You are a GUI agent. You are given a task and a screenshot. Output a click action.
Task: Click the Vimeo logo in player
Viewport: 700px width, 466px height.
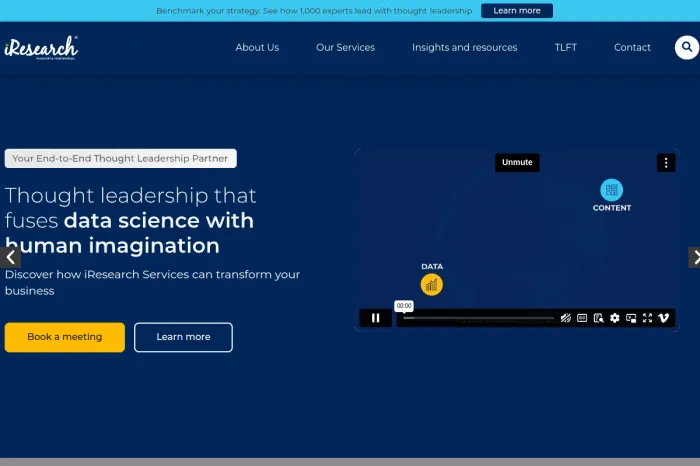(x=663, y=318)
